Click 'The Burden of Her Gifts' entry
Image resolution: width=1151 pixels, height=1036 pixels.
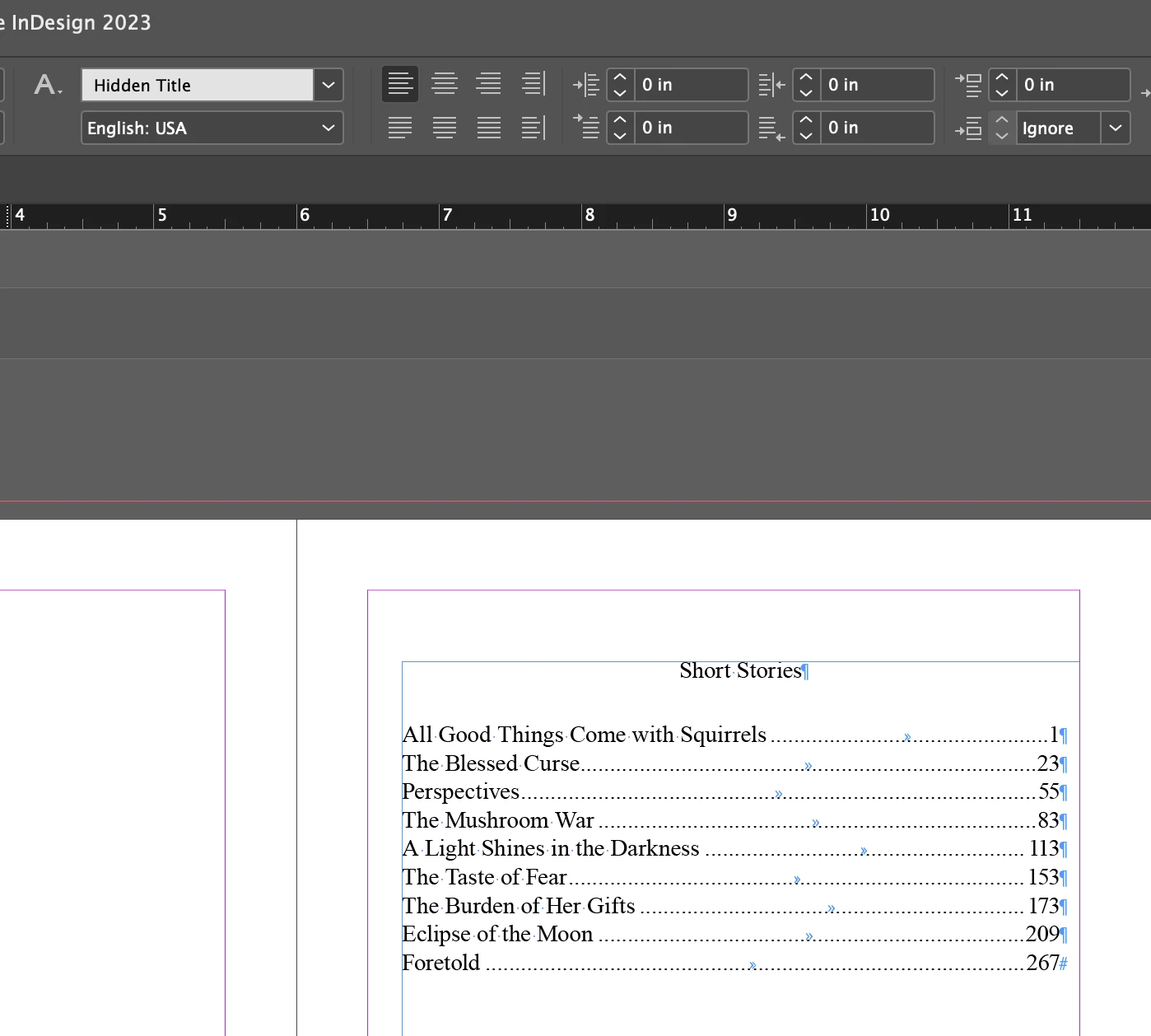519,906
